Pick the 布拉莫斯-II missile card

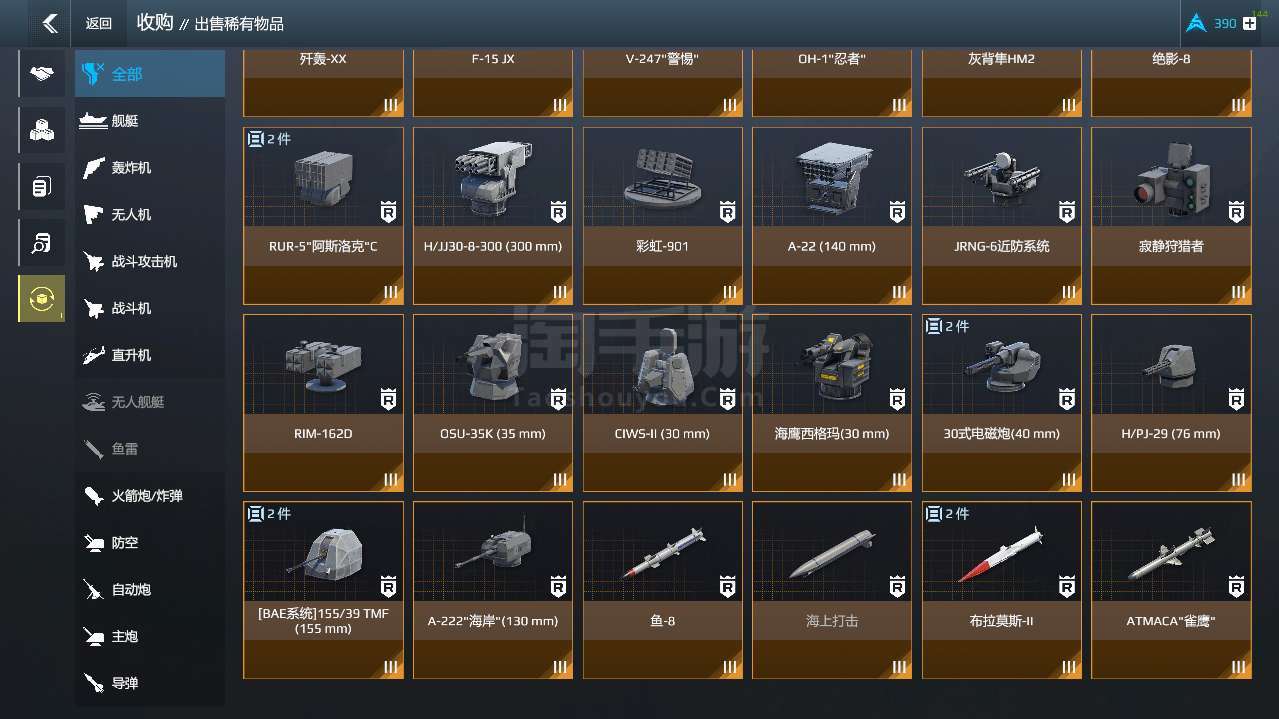click(1002, 590)
